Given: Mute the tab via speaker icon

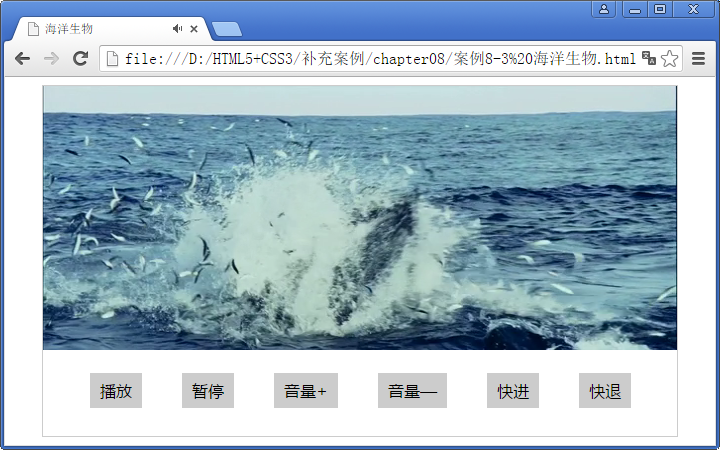Looking at the screenshot, I should pyautogui.click(x=178, y=29).
